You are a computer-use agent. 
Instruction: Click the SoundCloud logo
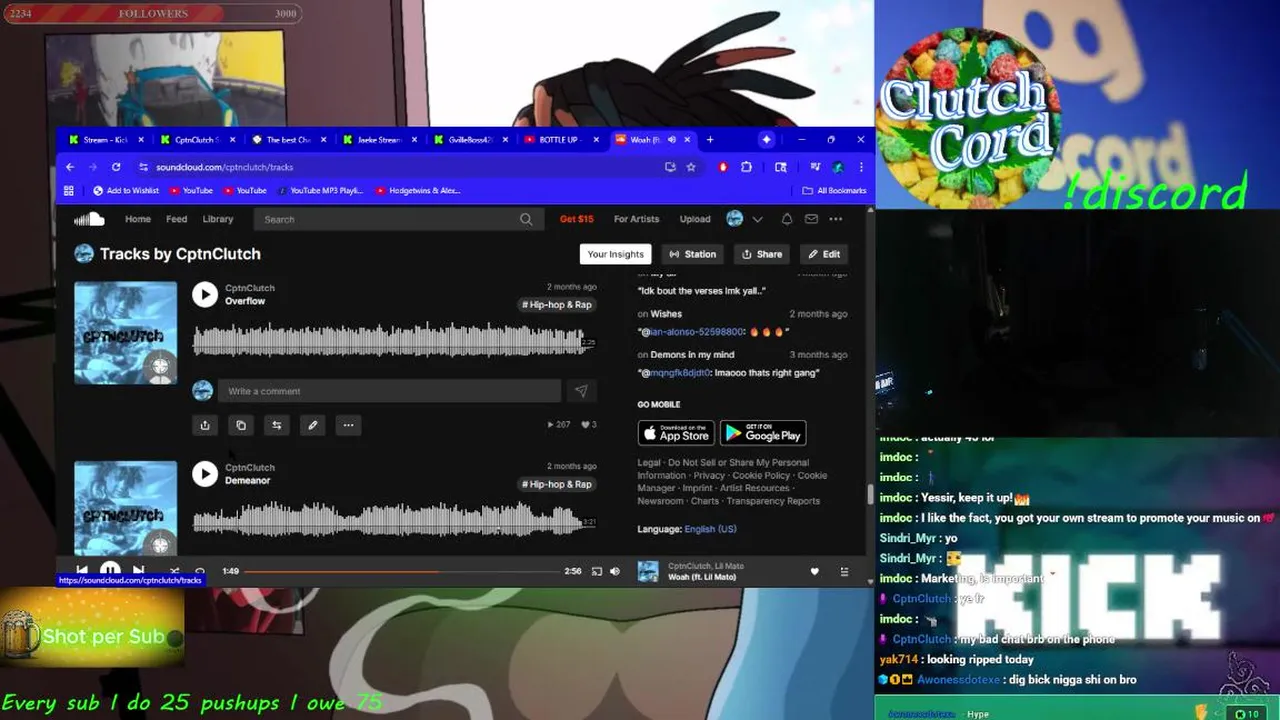89,219
